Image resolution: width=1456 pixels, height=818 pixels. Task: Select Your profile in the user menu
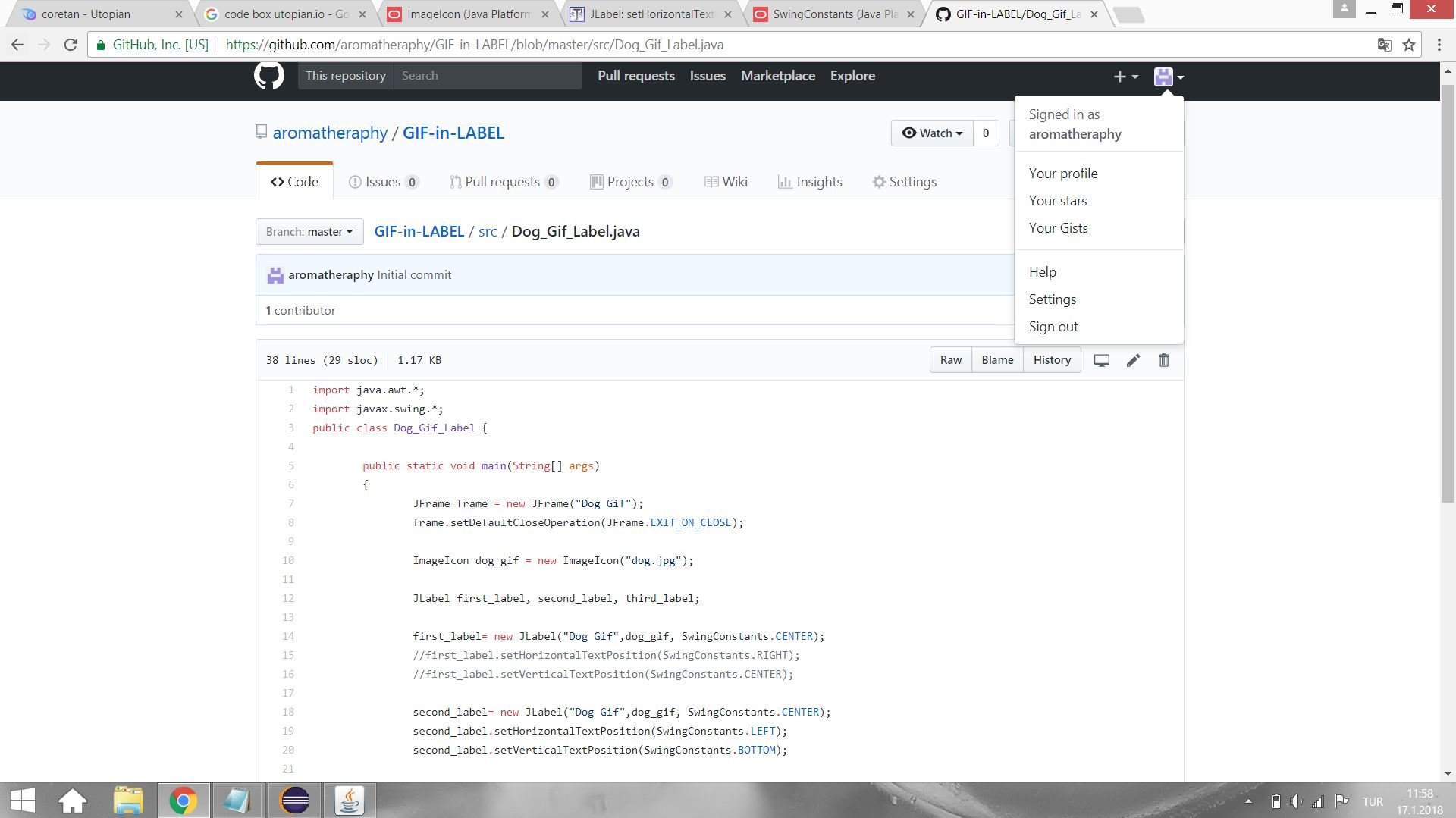click(1099, 174)
